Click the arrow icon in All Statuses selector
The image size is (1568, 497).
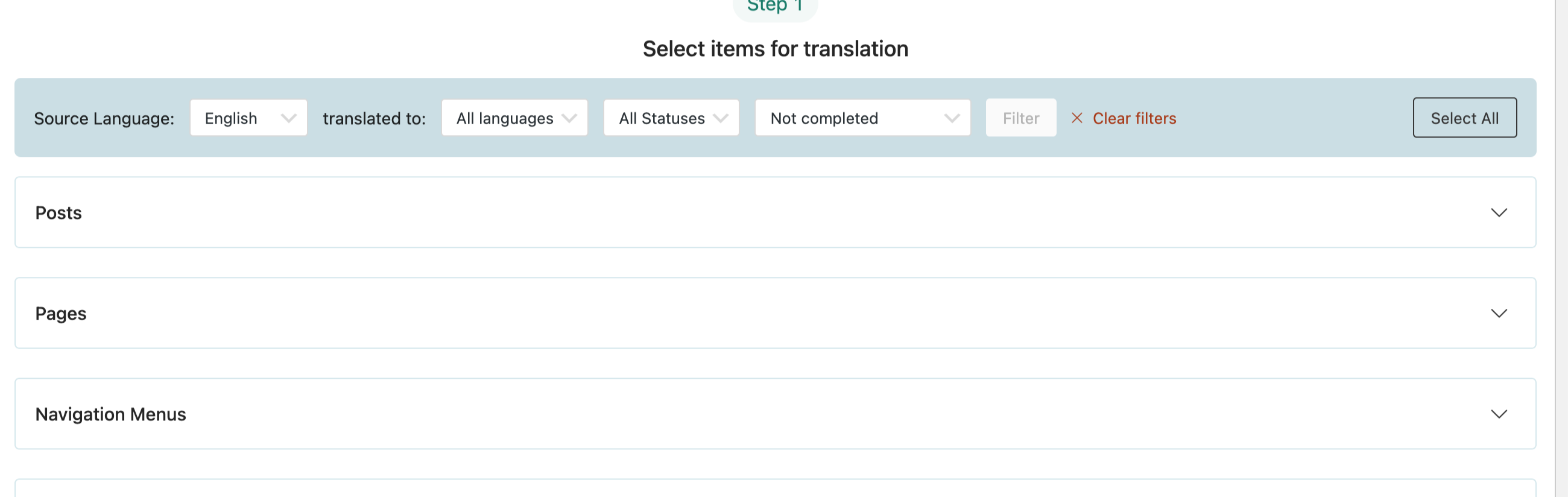(x=721, y=118)
